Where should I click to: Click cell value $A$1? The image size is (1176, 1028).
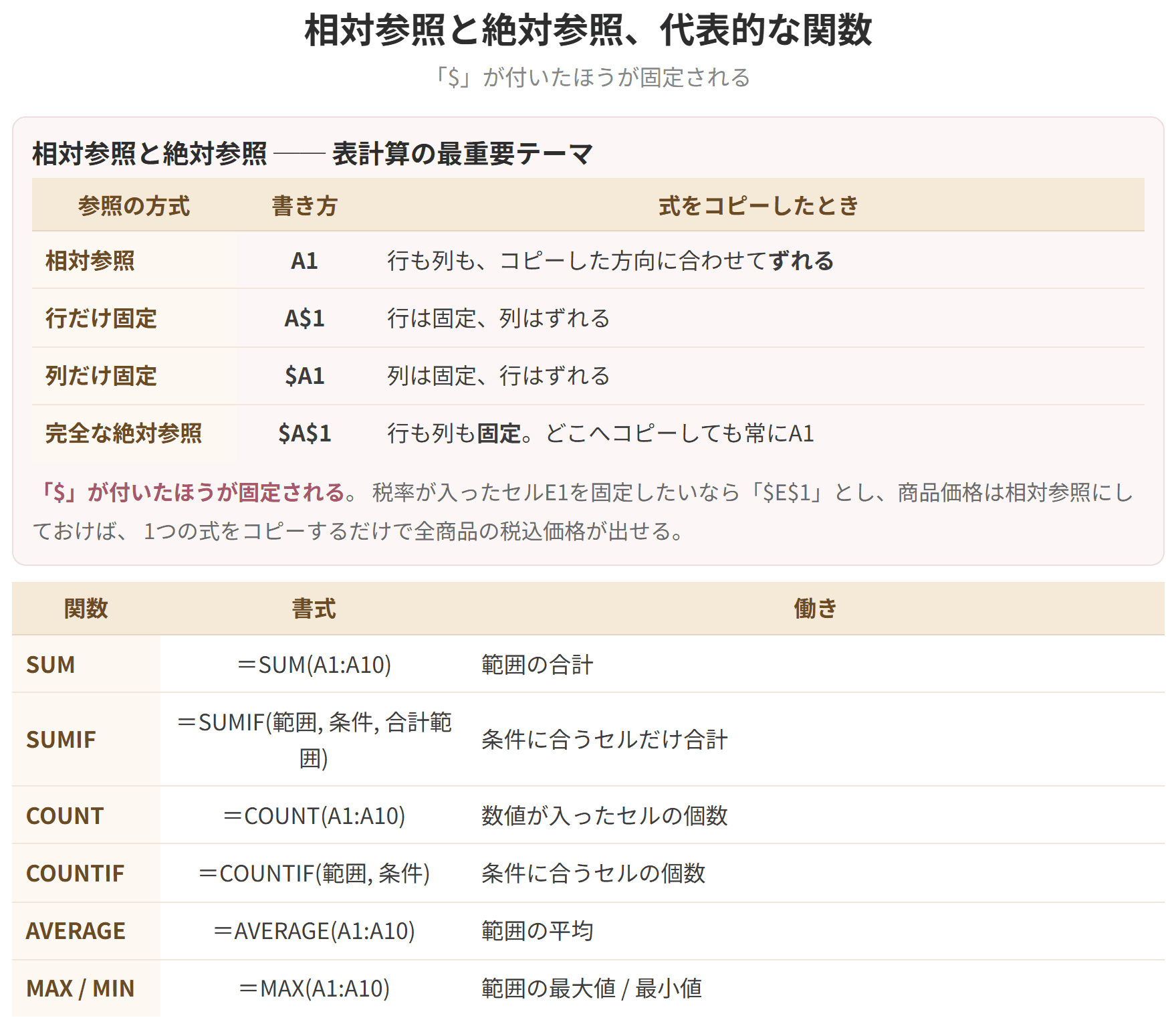pos(304,433)
